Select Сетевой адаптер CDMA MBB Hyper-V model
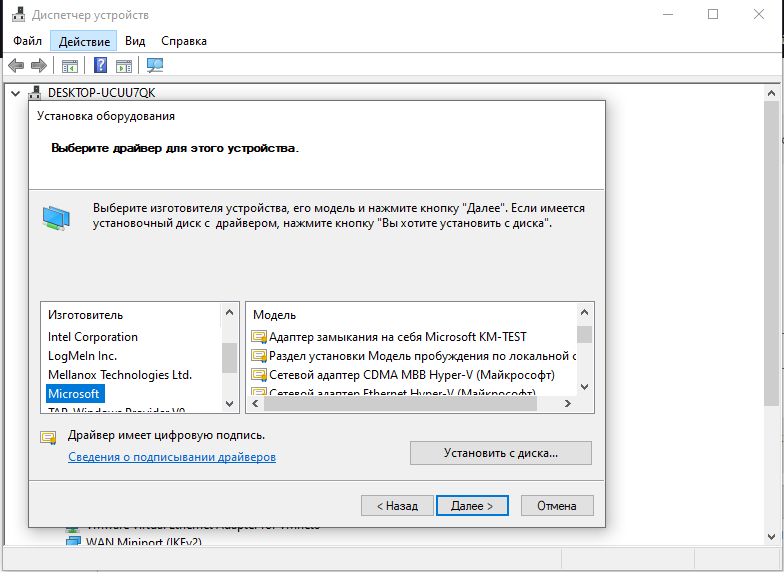The width and height of the screenshot is (784, 572). point(412,375)
